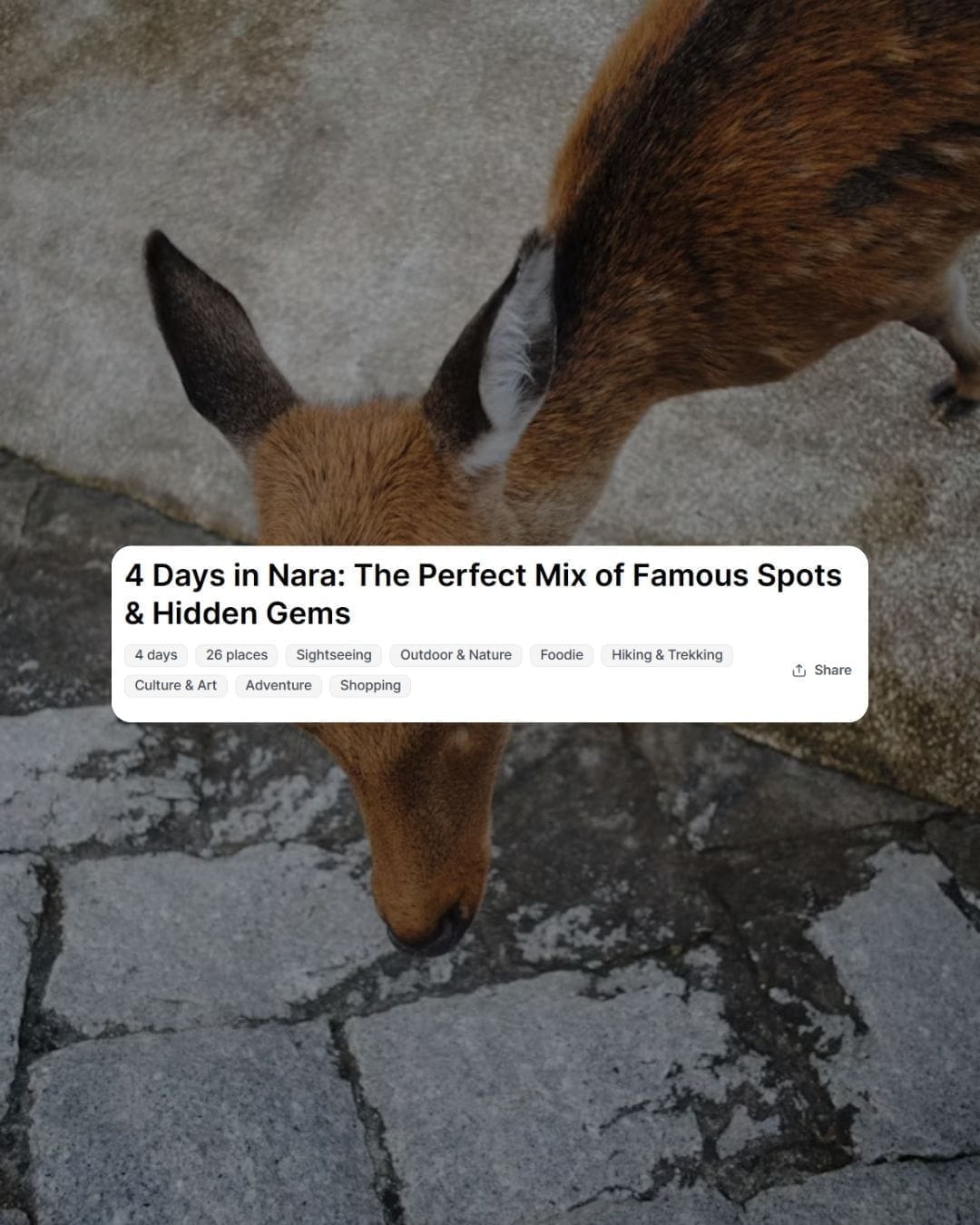The width and height of the screenshot is (980, 1225).
Task: Select the 4 days tag
Action: click(156, 655)
